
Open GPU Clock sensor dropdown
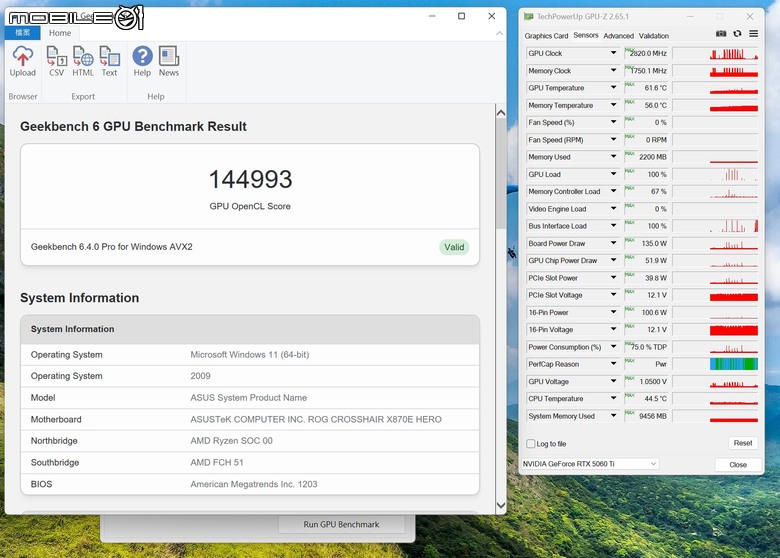[x=613, y=53]
